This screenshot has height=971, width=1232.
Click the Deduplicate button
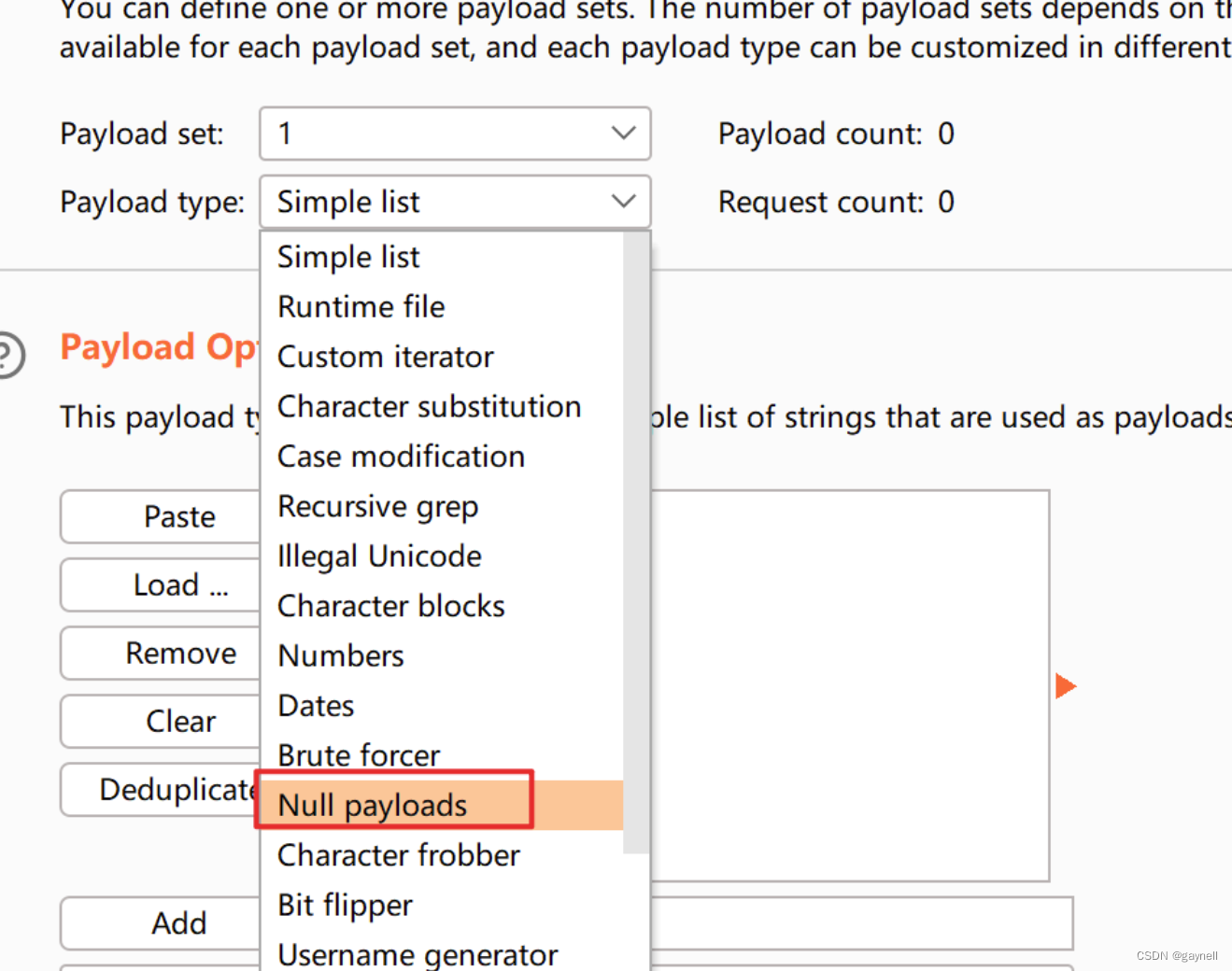click(161, 790)
